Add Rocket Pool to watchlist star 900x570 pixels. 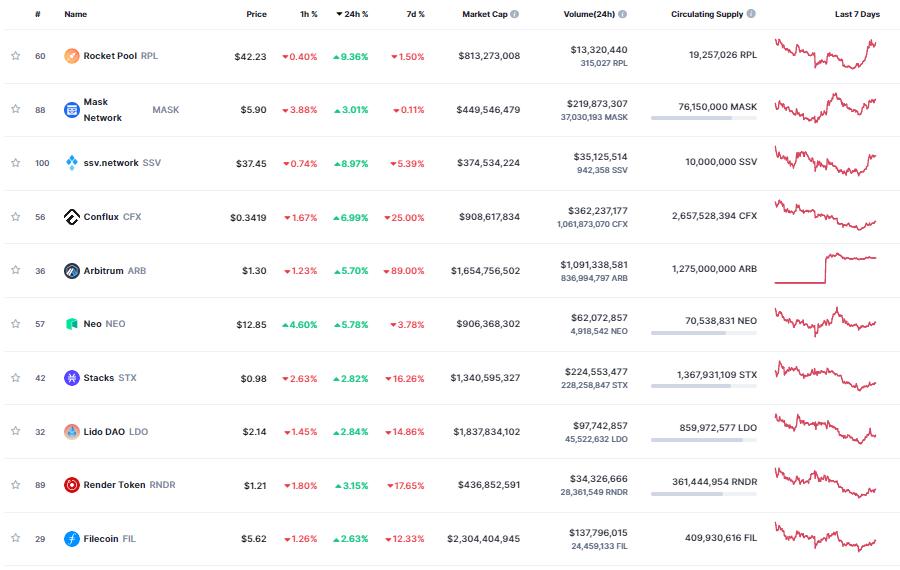tap(15, 56)
